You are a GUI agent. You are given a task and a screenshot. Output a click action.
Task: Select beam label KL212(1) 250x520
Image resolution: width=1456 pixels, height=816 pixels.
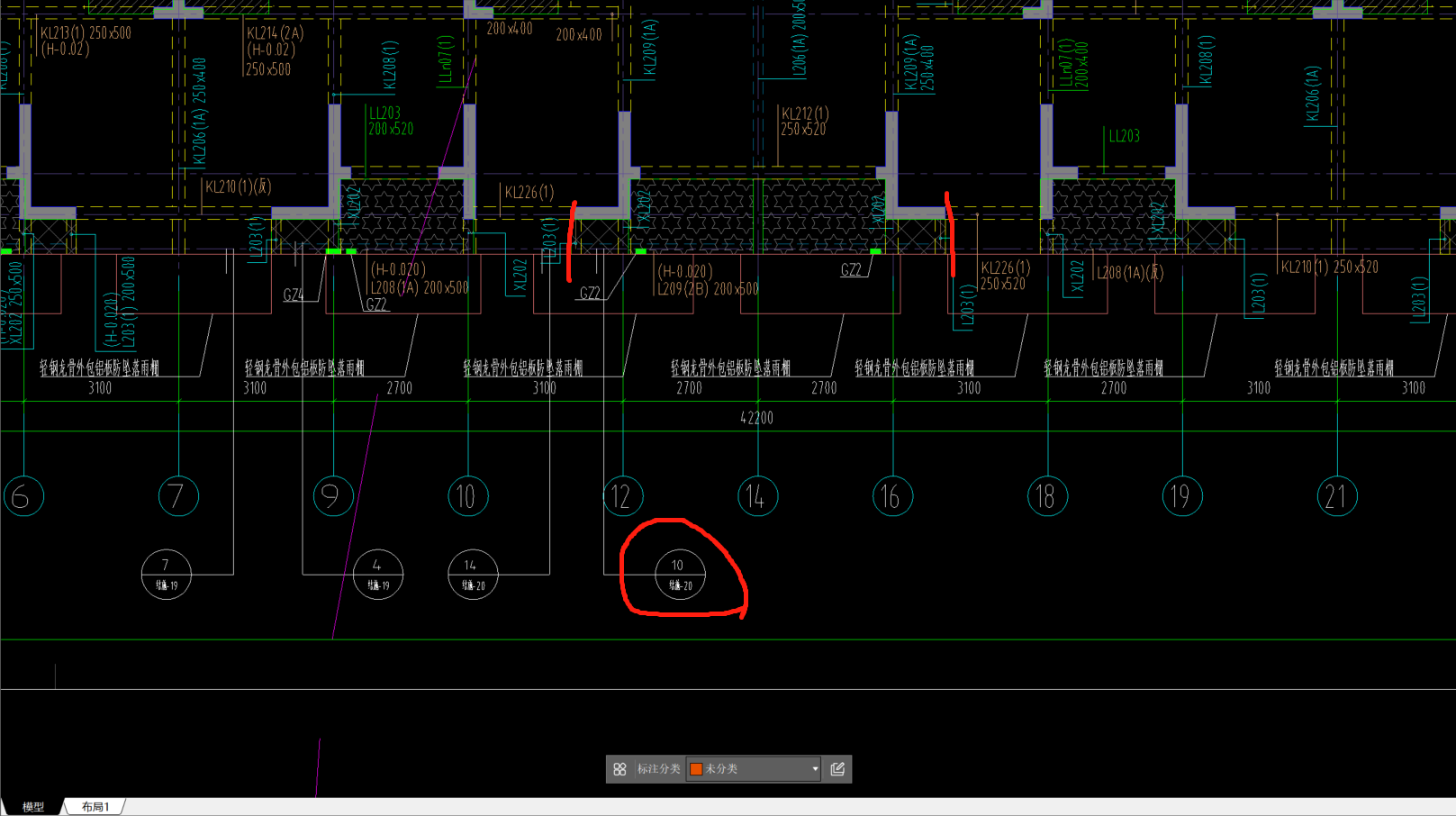click(804, 122)
